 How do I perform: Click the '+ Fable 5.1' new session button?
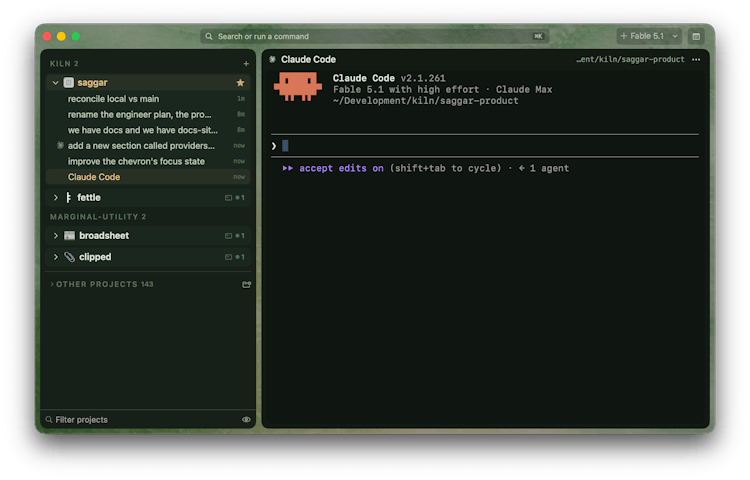coord(642,36)
